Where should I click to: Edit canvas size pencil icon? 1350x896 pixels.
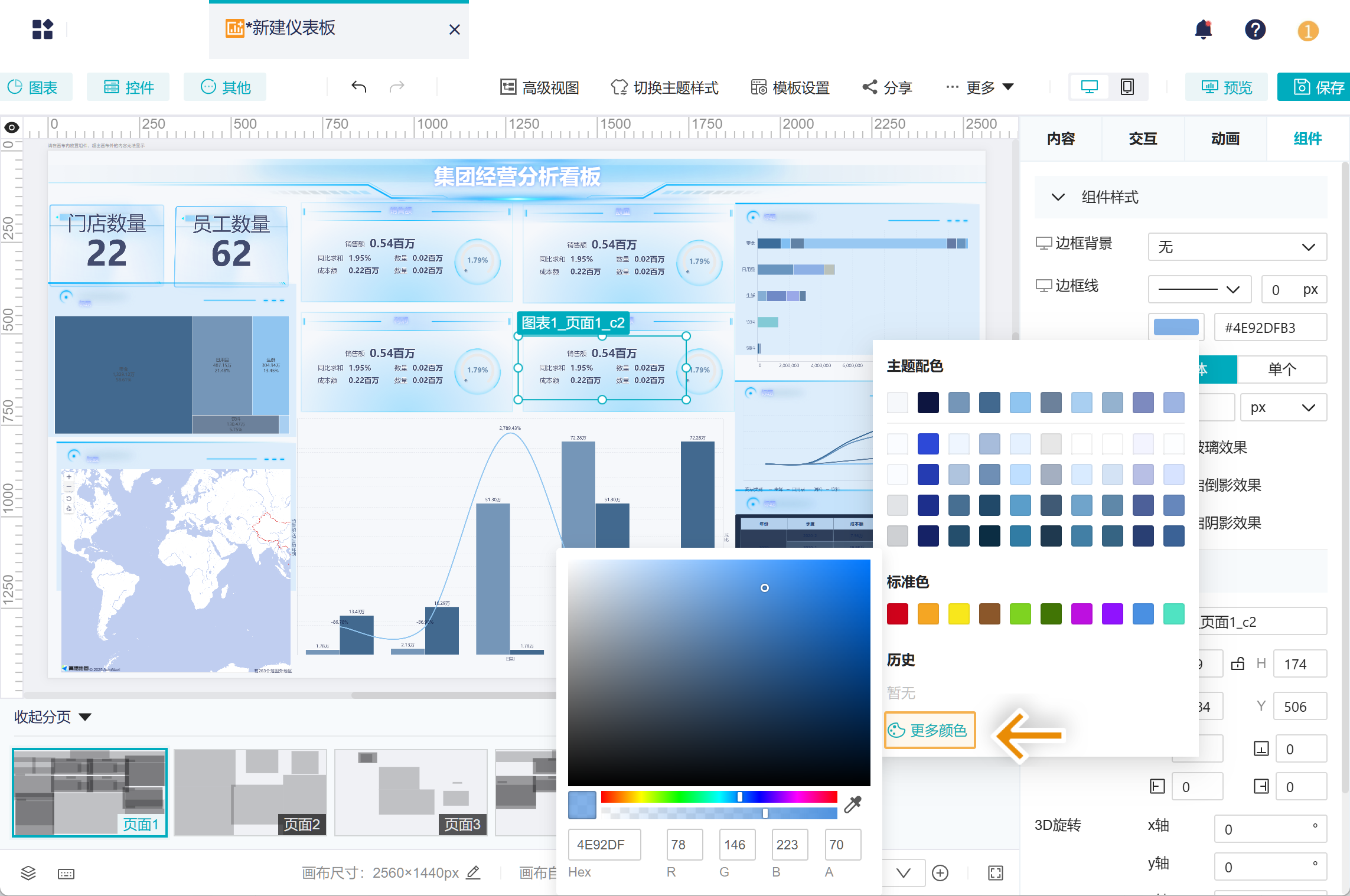pyautogui.click(x=473, y=872)
